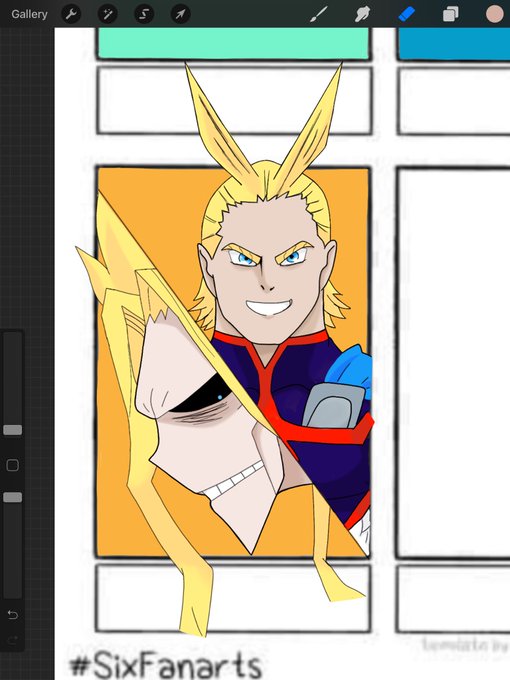The width and height of the screenshot is (510, 680).
Task: Activate the Selection tool
Action: pyautogui.click(x=144, y=14)
